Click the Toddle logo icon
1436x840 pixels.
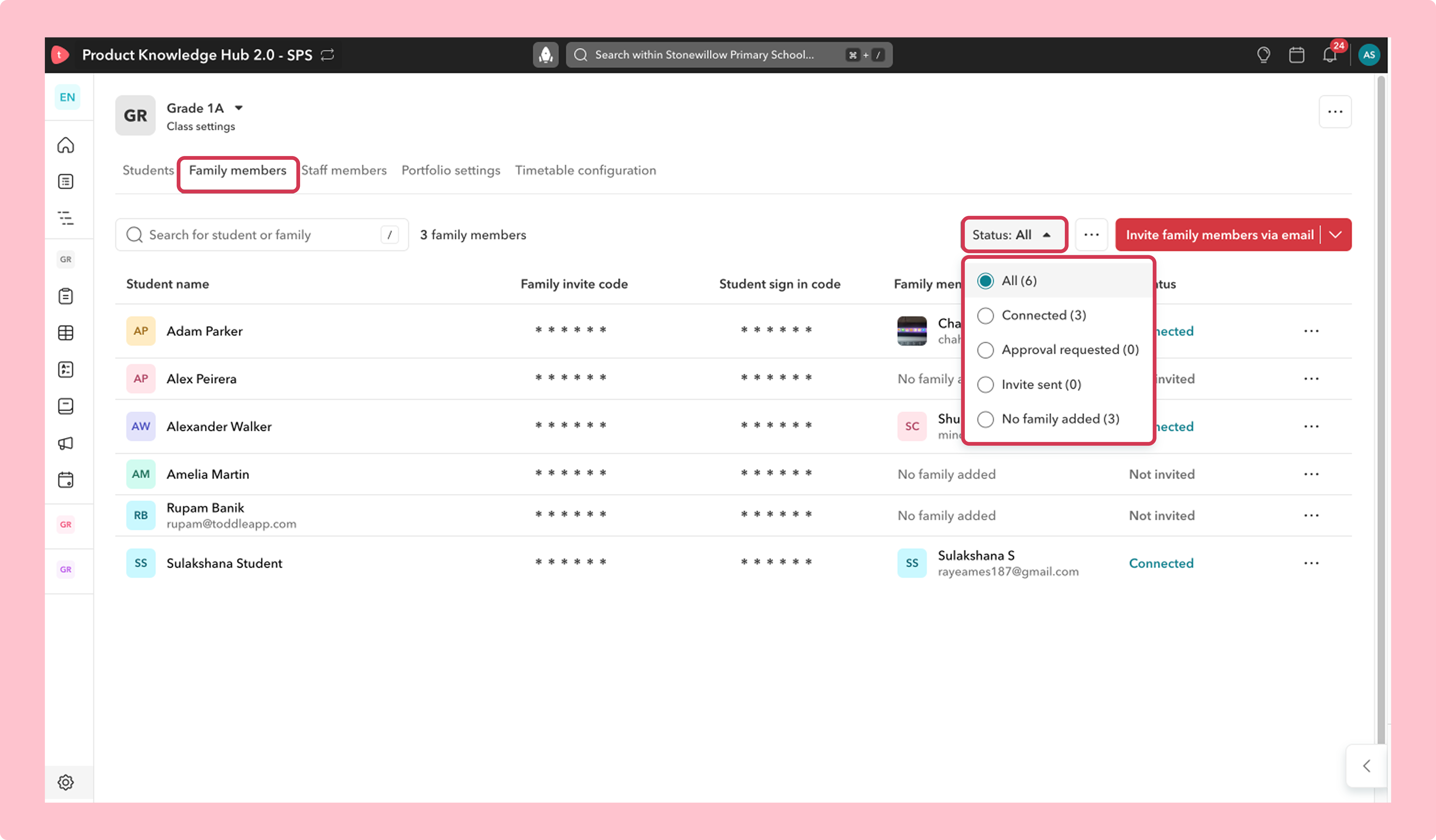click(60, 55)
